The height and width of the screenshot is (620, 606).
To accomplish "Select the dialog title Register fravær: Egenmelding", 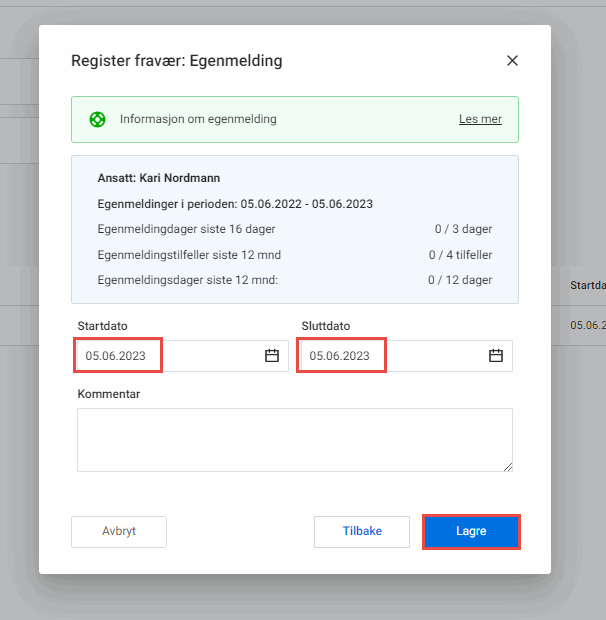I will (x=176, y=61).
